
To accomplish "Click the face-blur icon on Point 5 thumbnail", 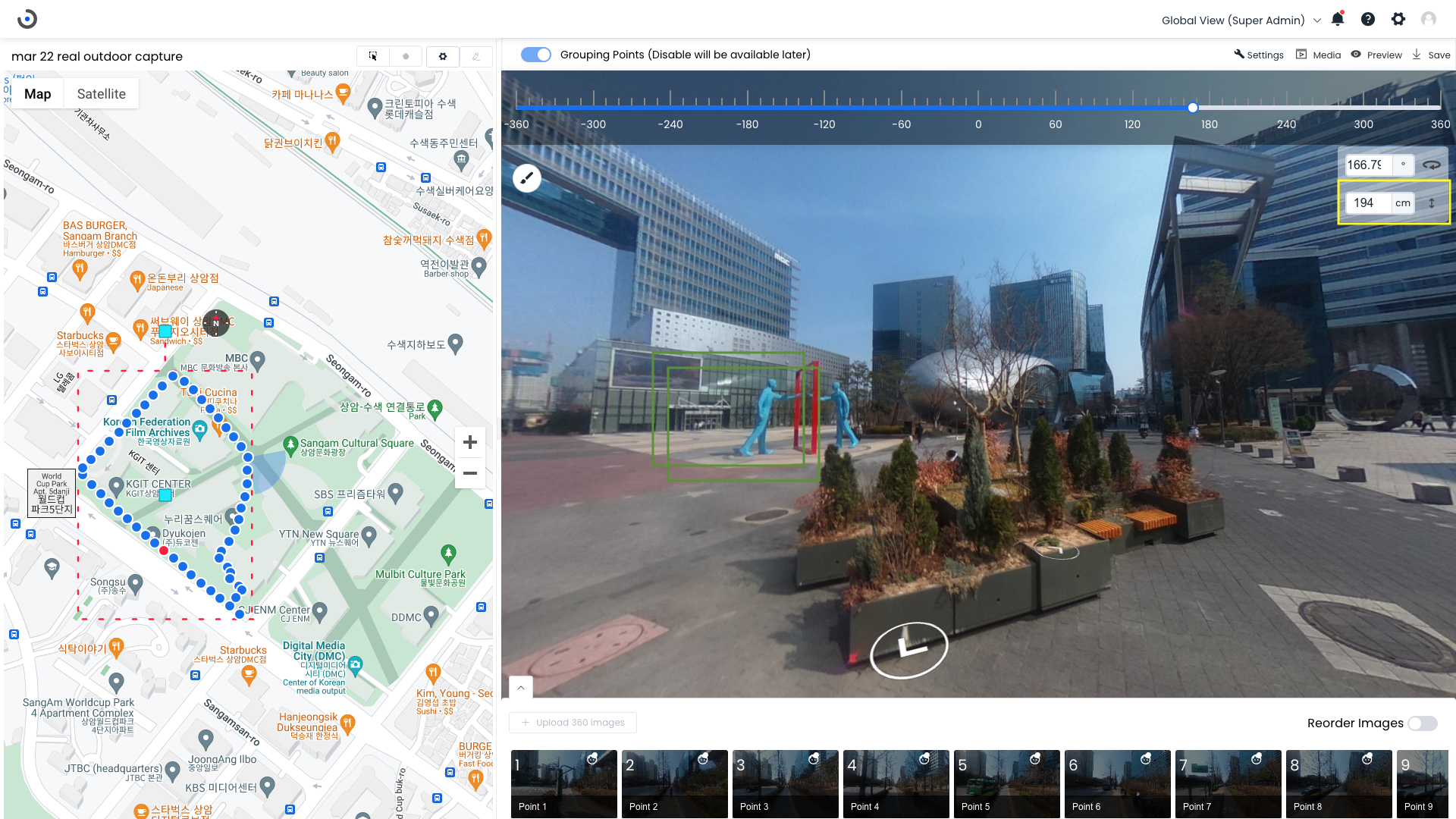I will click(x=1036, y=759).
